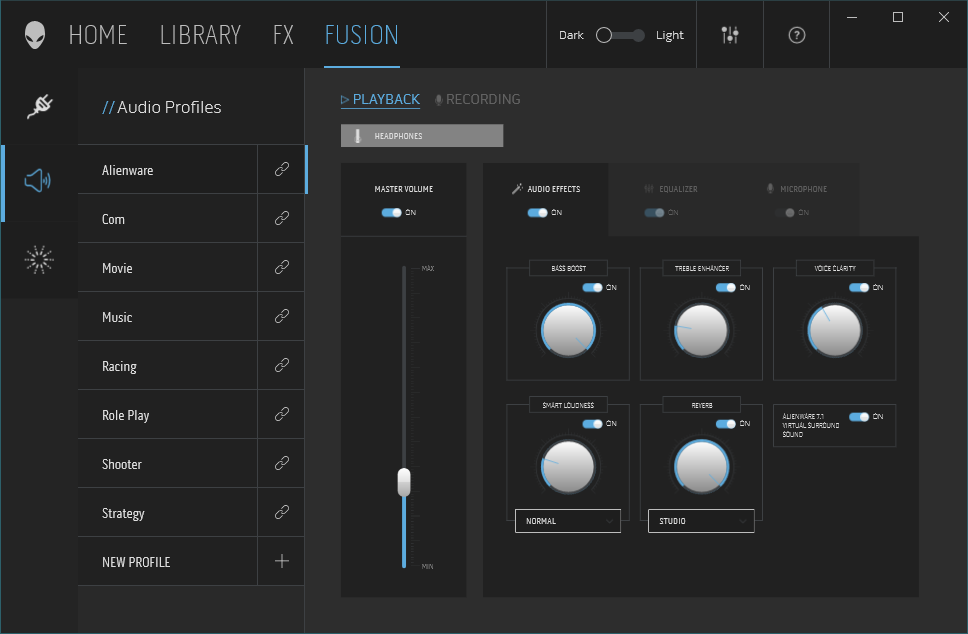Select the Racing audio profile

pos(167,365)
